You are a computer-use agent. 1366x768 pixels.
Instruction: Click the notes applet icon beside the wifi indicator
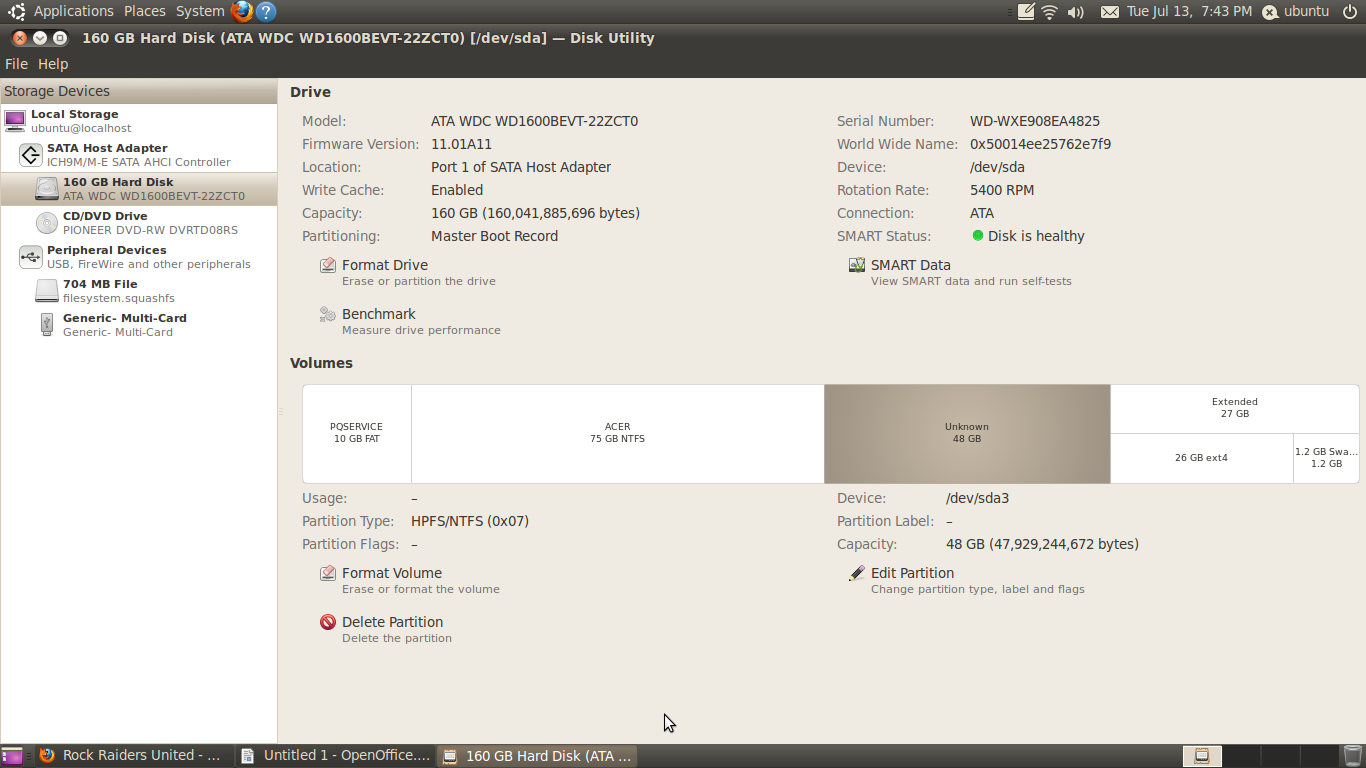coord(1025,12)
